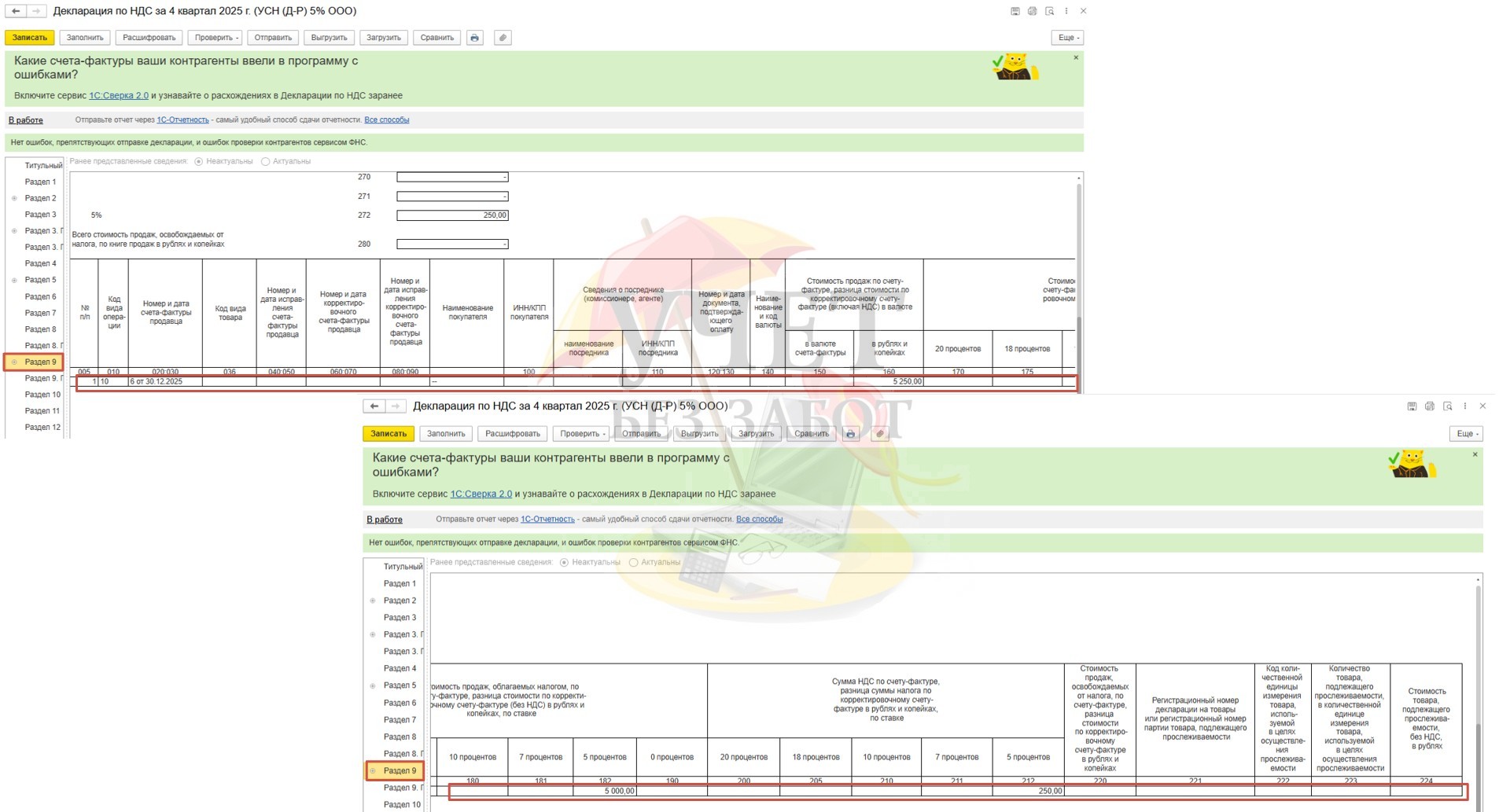Click the paperclip icon in the lower window toolbar
Screen dimensions: 1510x812
tap(880, 434)
